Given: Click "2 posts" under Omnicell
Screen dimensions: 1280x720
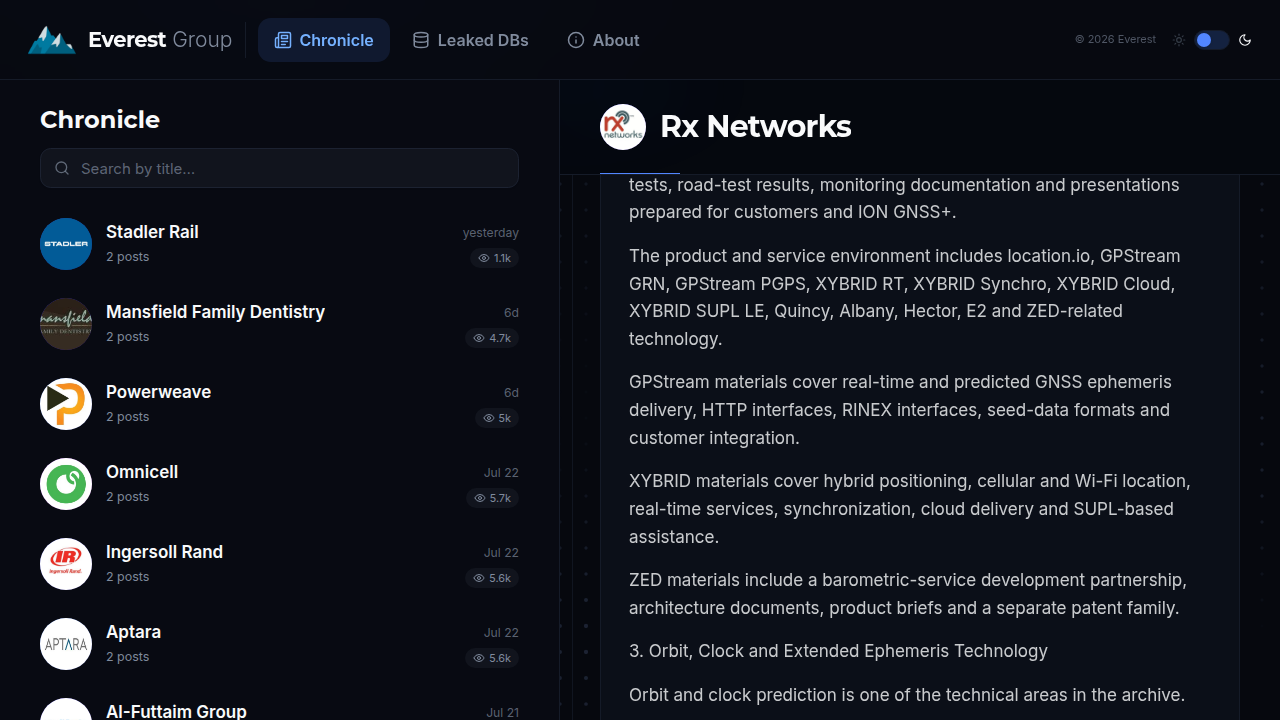Looking at the screenshot, I should point(127,497).
